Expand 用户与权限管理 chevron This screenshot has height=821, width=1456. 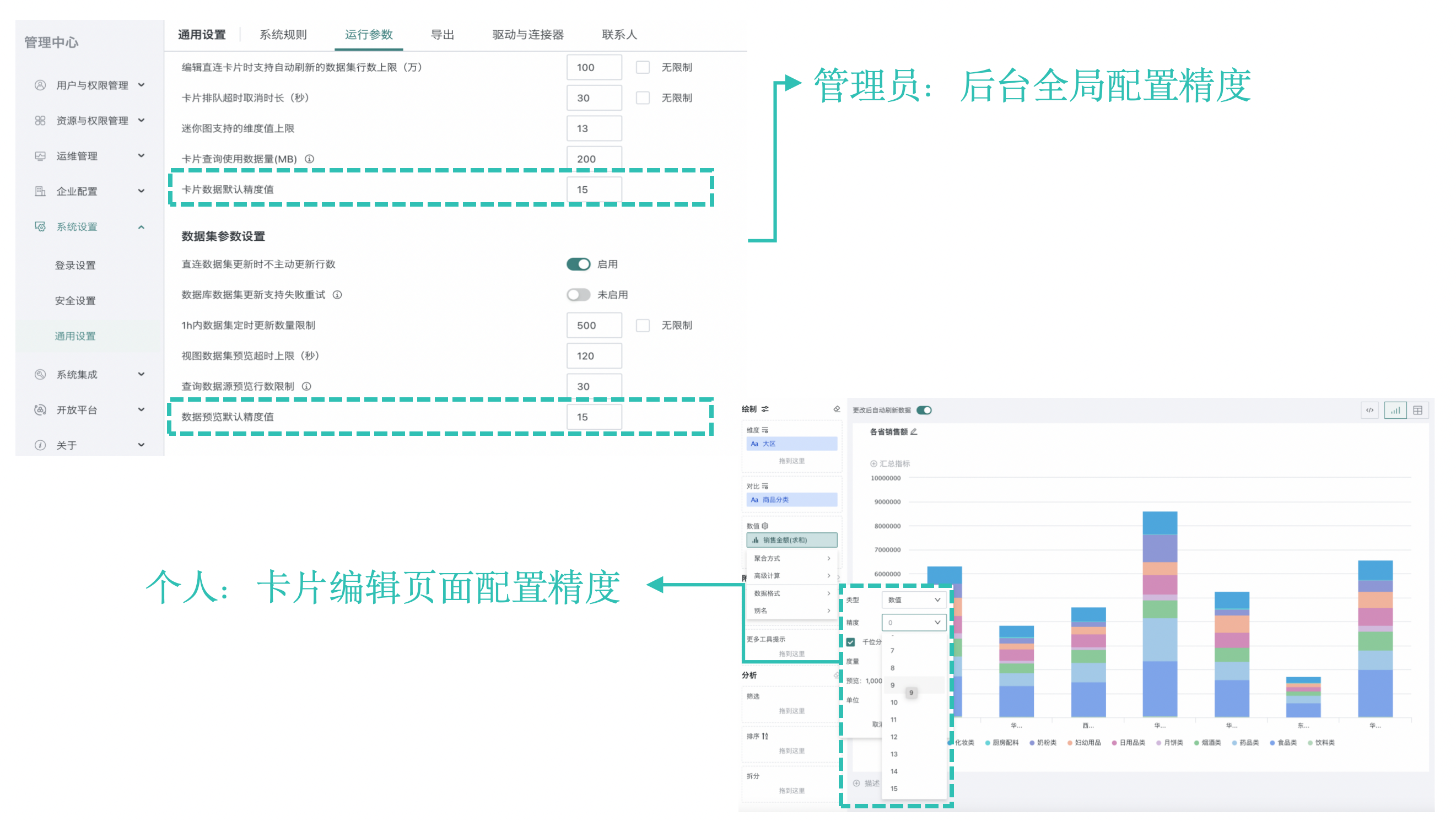141,85
